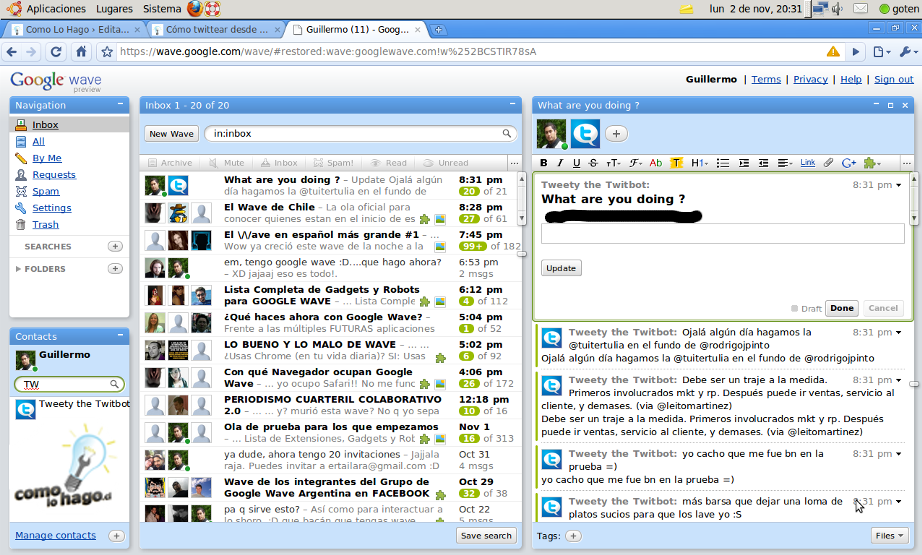Switch to Cómo twittear desde browser tab
This screenshot has height=555, width=922.
point(216,29)
